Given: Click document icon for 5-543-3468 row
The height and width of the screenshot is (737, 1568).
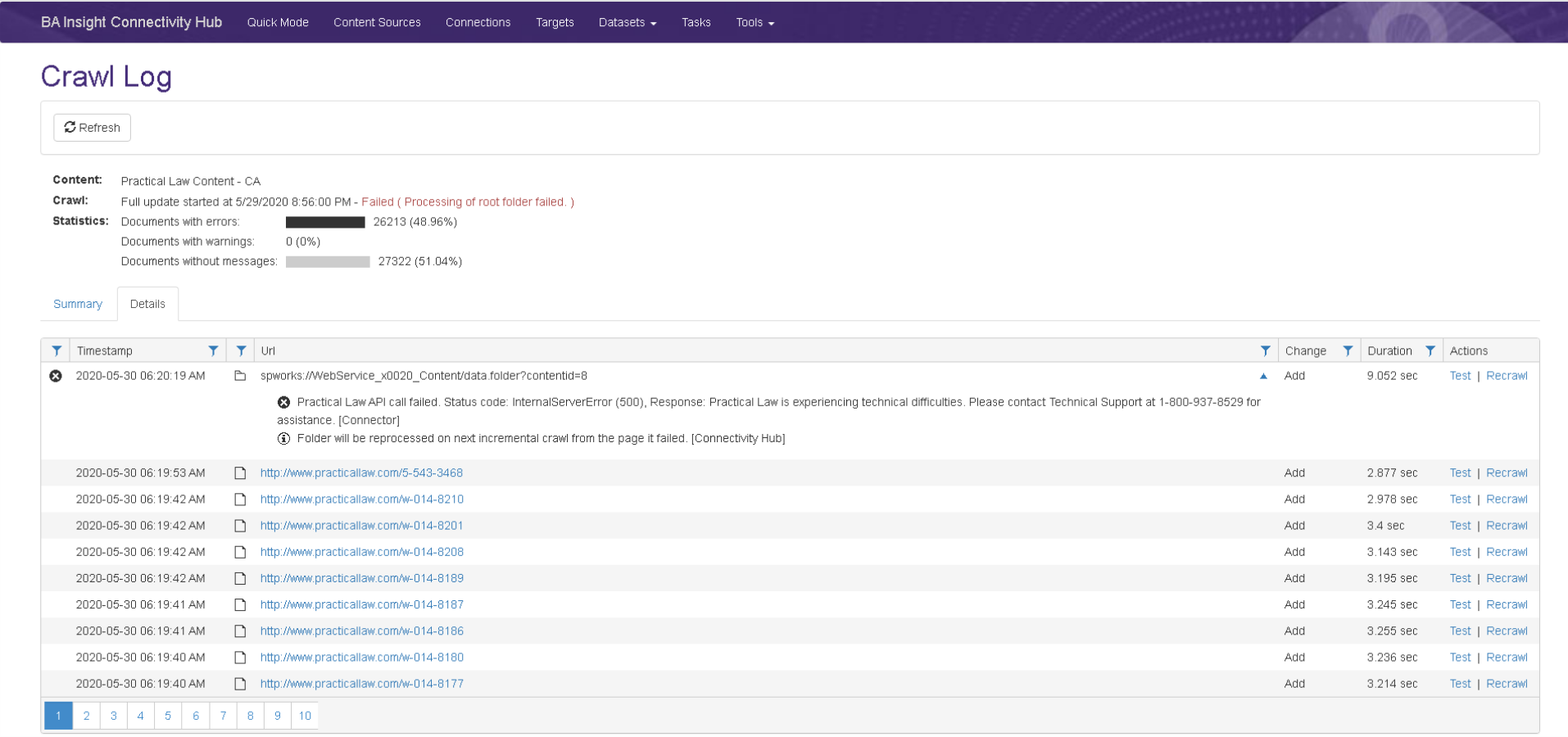Looking at the screenshot, I should click(x=240, y=473).
